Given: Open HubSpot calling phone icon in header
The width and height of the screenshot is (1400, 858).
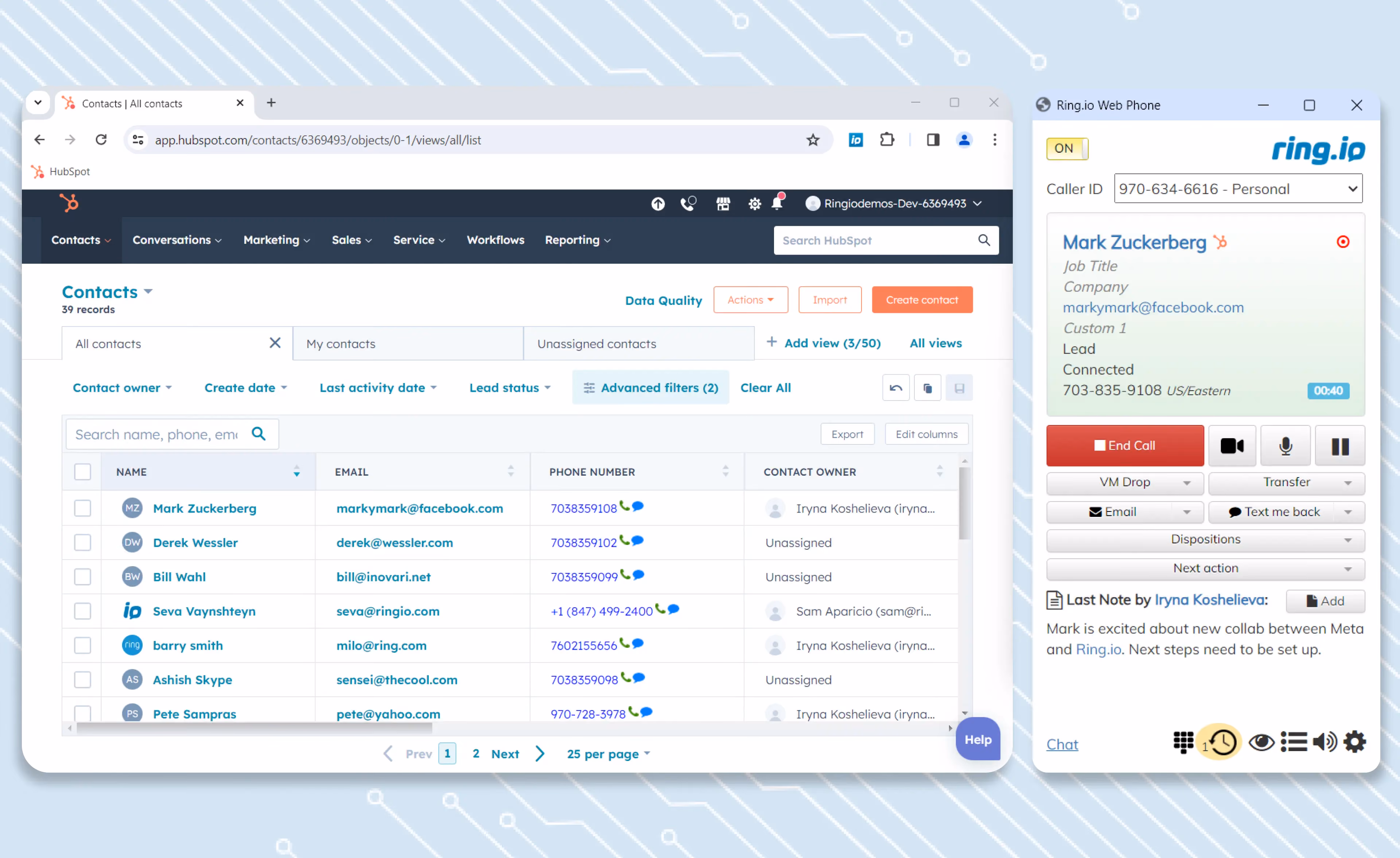Looking at the screenshot, I should [x=688, y=204].
